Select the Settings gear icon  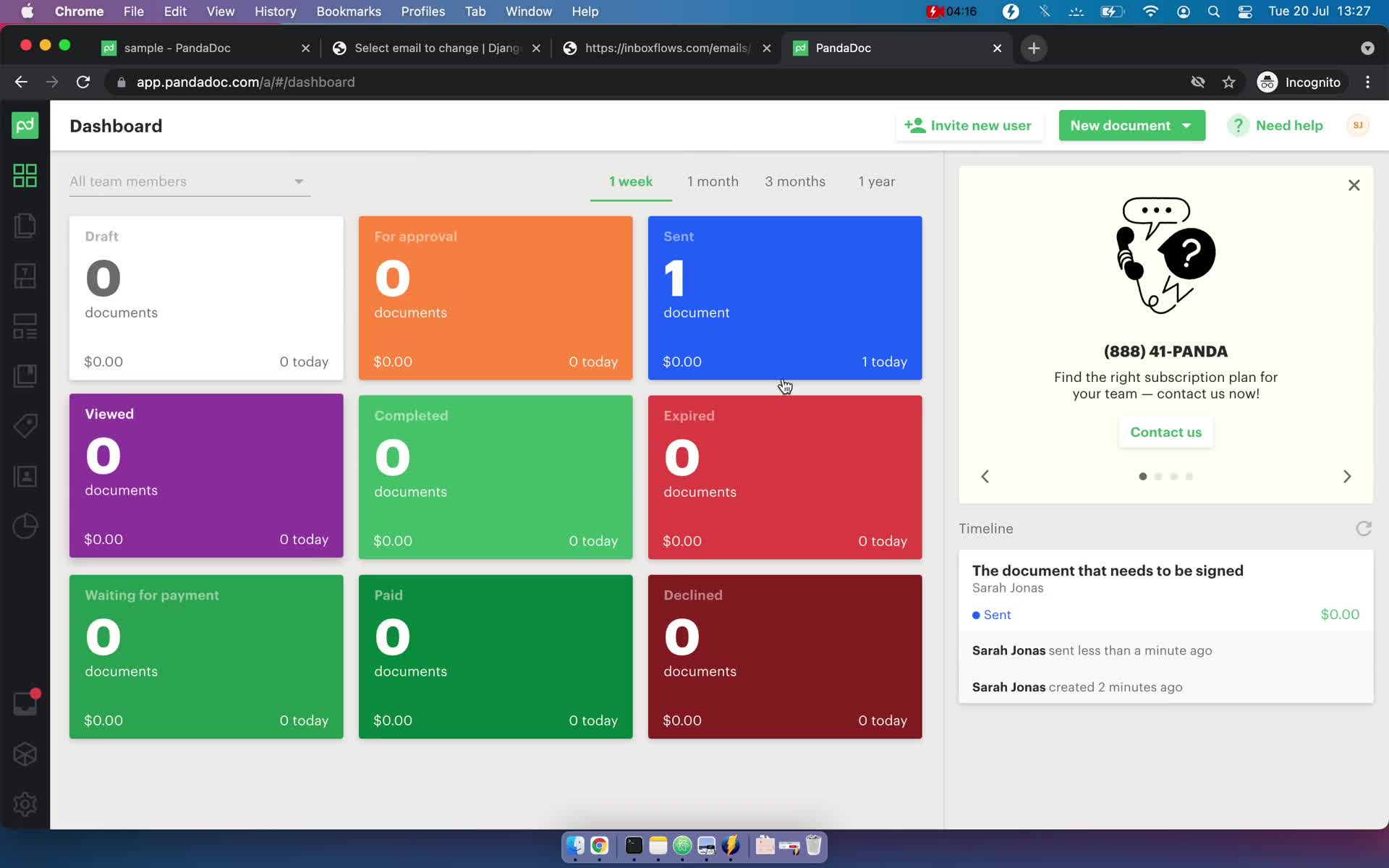[25, 804]
